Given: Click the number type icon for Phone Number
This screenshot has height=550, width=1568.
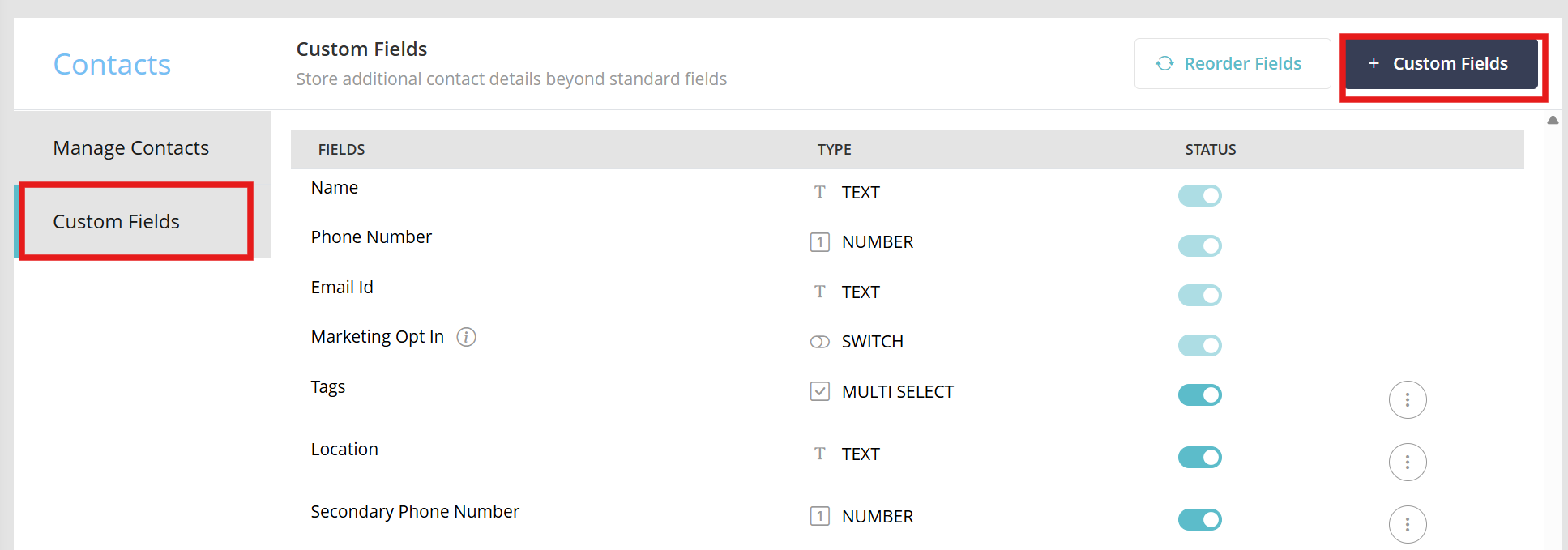Looking at the screenshot, I should click(820, 242).
